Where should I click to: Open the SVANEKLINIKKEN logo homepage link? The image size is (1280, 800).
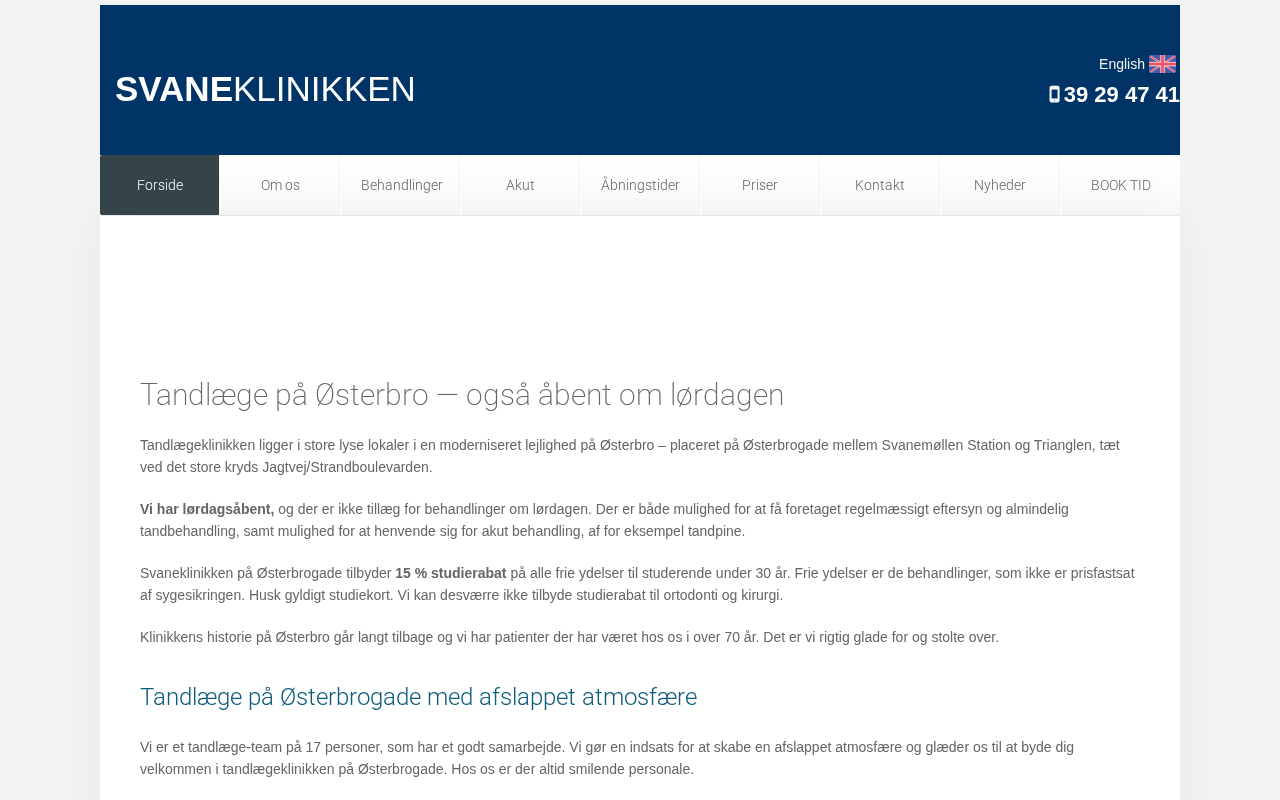click(x=265, y=90)
